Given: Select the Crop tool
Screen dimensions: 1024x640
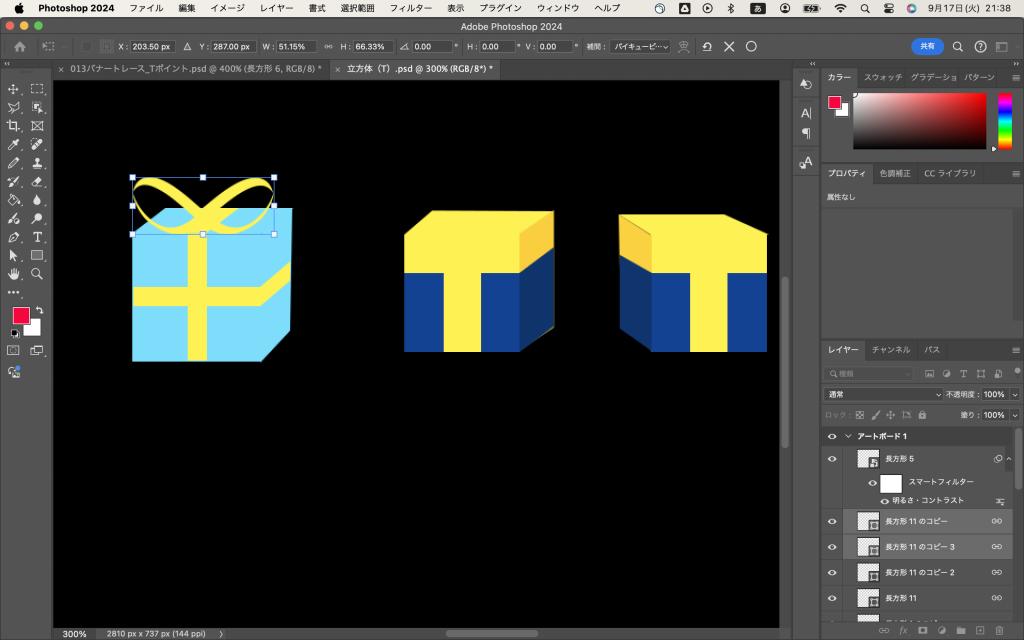Looking at the screenshot, I should (x=14, y=126).
